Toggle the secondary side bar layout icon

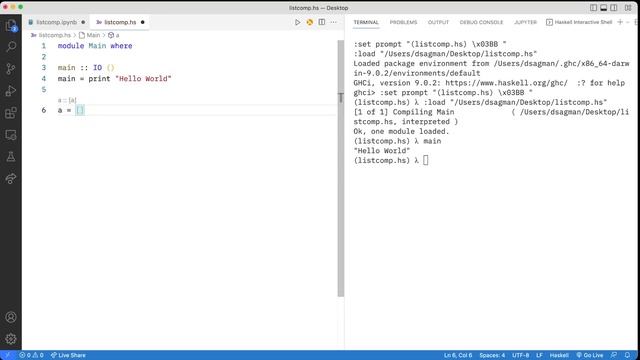point(614,8)
